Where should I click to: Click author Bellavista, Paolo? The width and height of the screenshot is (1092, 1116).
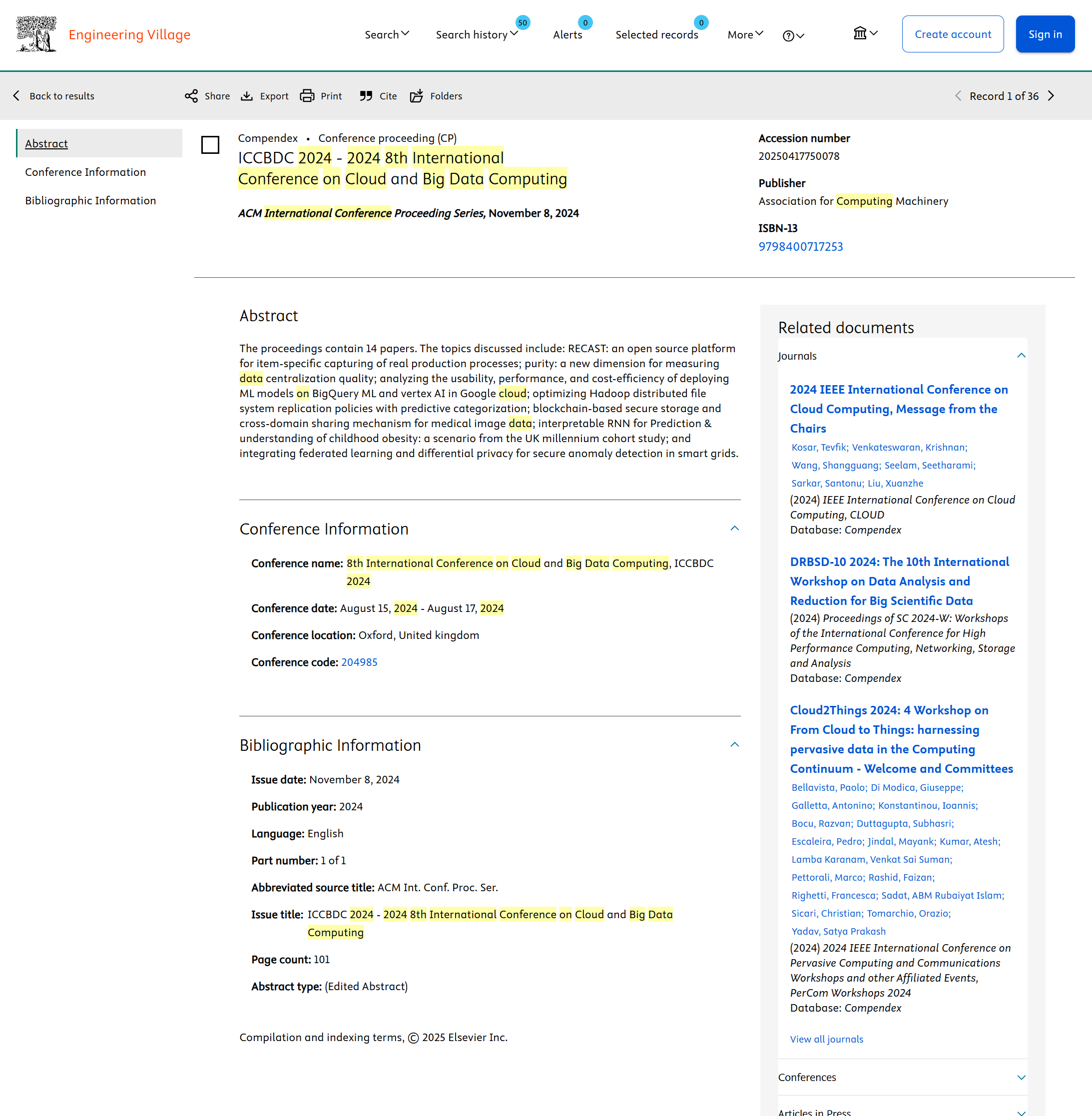[x=829, y=787]
